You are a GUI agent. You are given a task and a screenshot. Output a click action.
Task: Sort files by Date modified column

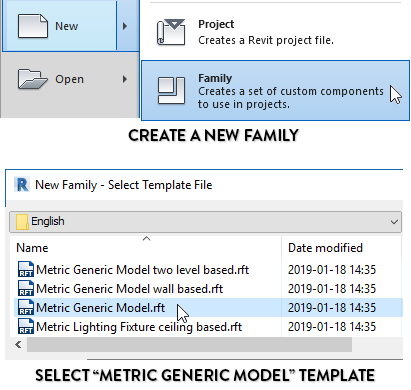pos(325,248)
